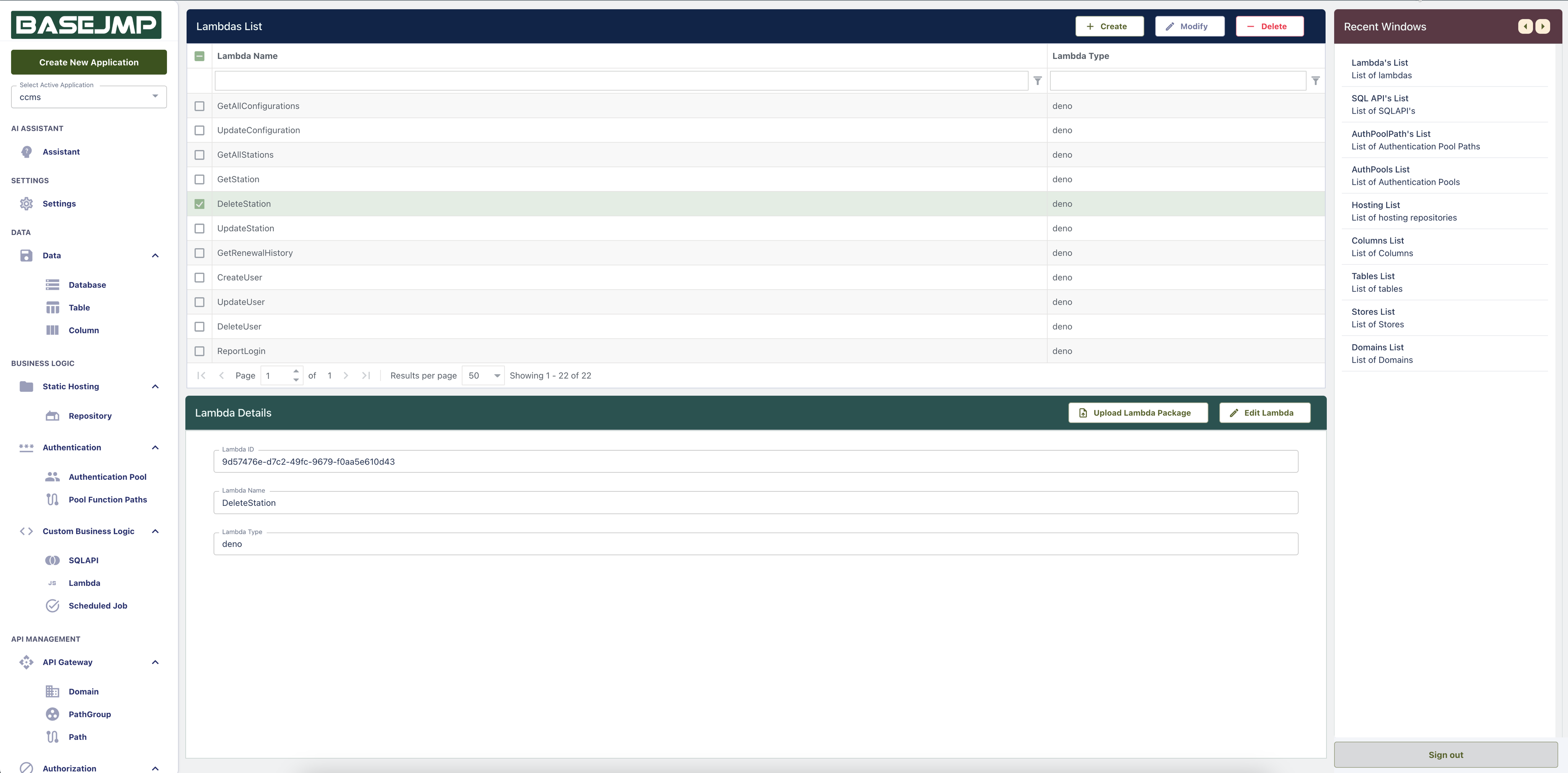Click the Lambda Type column filter icon
The width and height of the screenshot is (1568, 773).
[1315, 81]
